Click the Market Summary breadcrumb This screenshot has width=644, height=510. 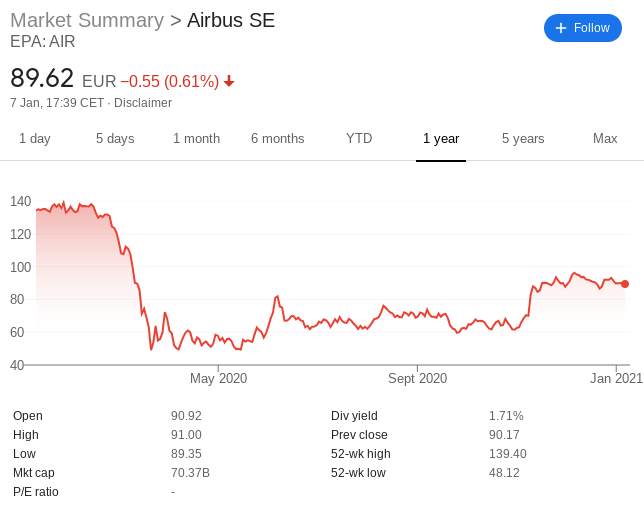[x=87, y=21]
